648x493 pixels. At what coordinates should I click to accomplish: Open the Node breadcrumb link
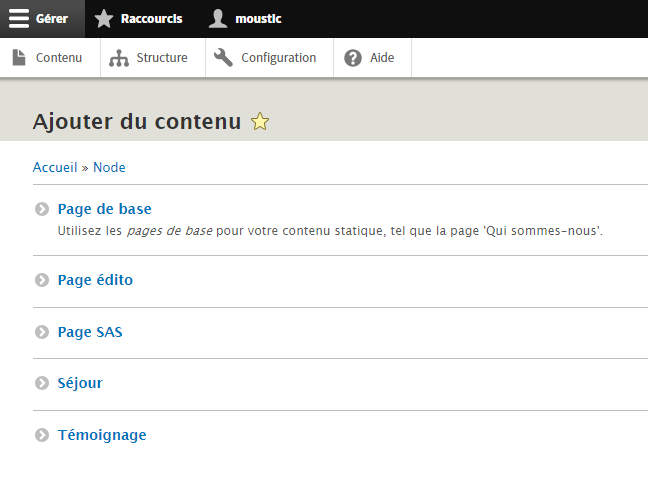(x=109, y=167)
